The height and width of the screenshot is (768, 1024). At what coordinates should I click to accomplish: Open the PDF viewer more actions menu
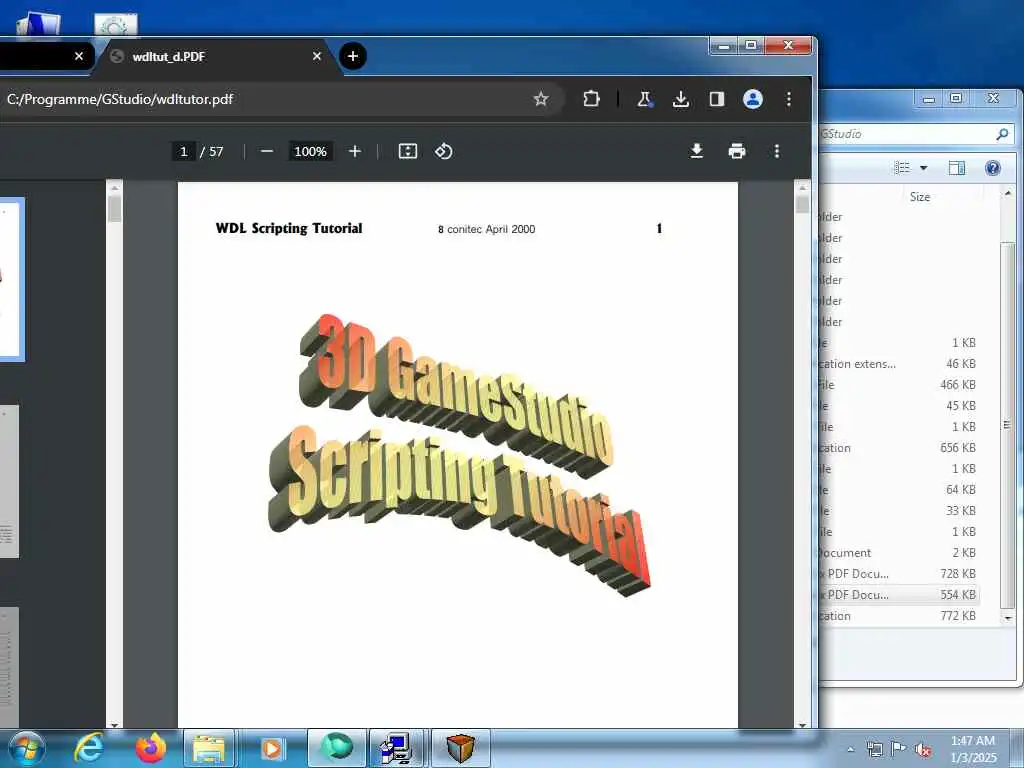point(776,152)
